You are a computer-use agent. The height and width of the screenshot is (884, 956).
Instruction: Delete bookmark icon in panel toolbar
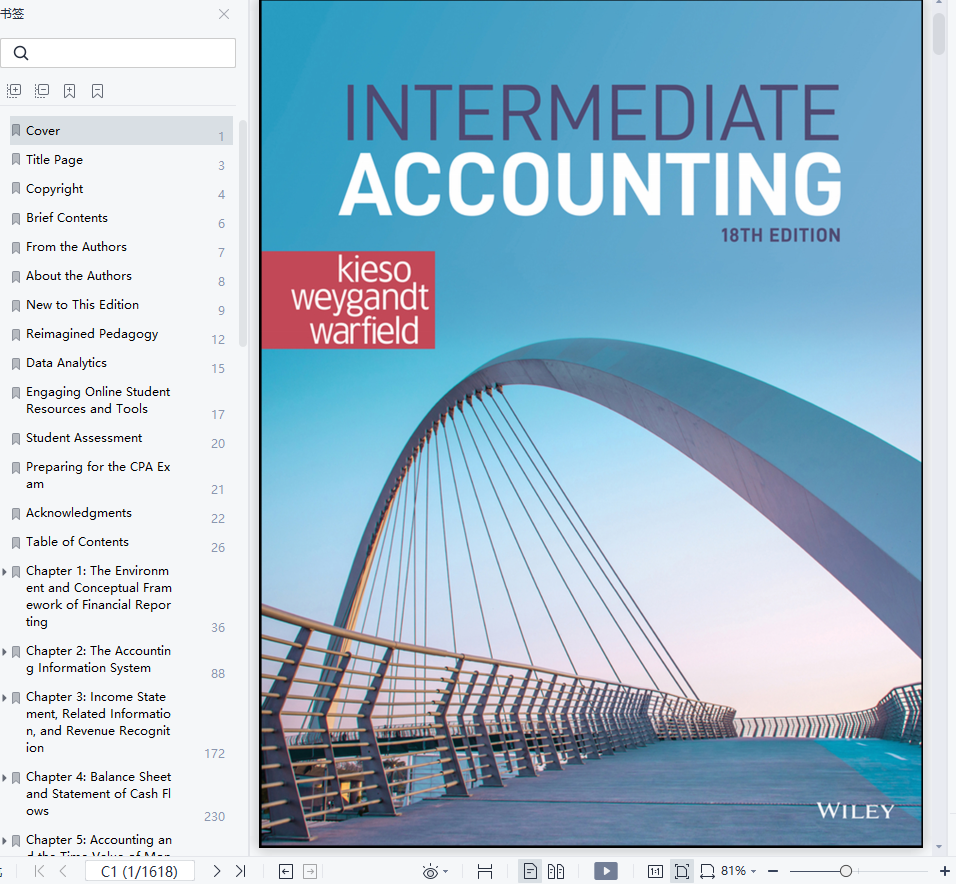point(98,91)
